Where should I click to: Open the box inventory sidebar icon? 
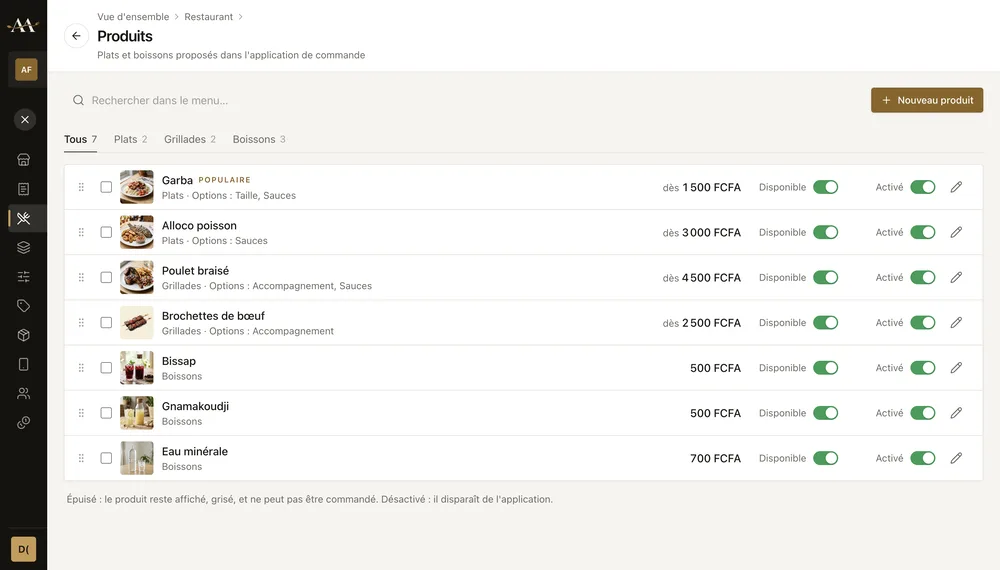click(24, 335)
